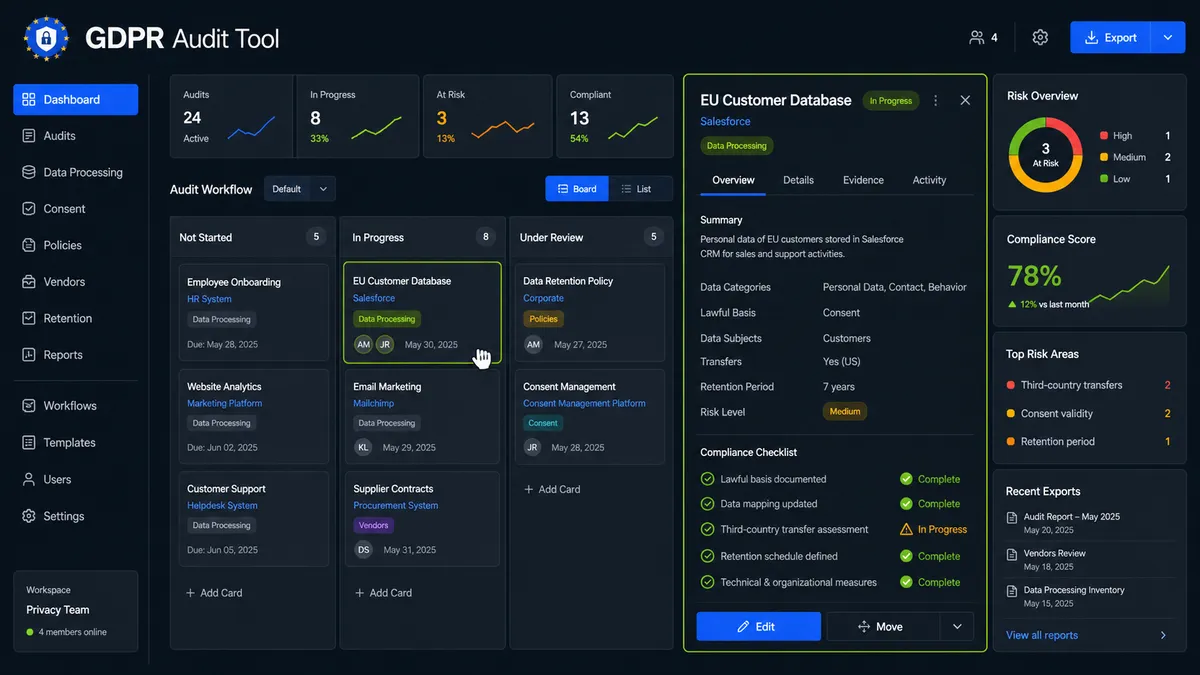
Task: Open the Privacy Team workspace box
Action: 76,610
